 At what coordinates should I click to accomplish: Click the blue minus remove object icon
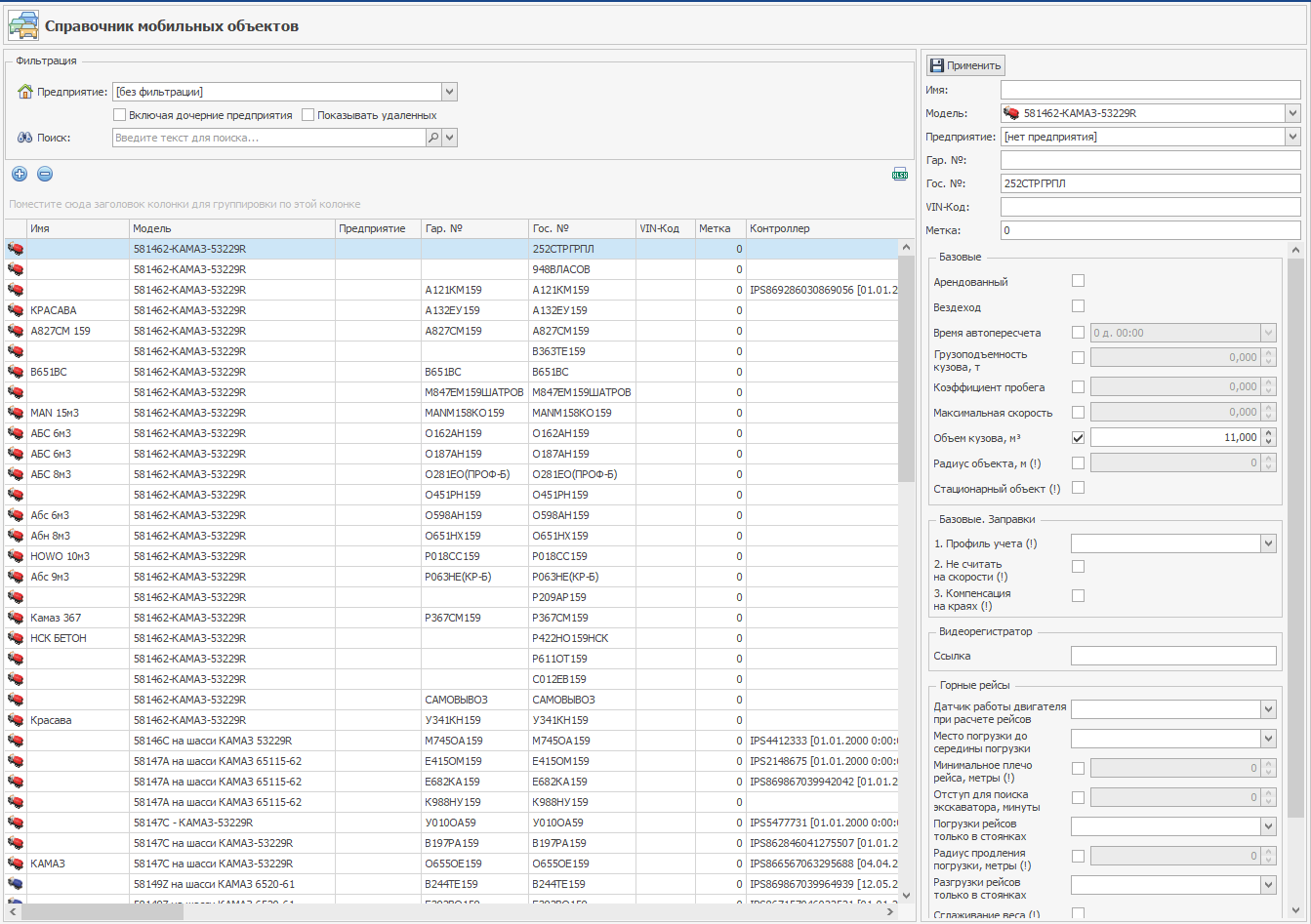pos(45,175)
